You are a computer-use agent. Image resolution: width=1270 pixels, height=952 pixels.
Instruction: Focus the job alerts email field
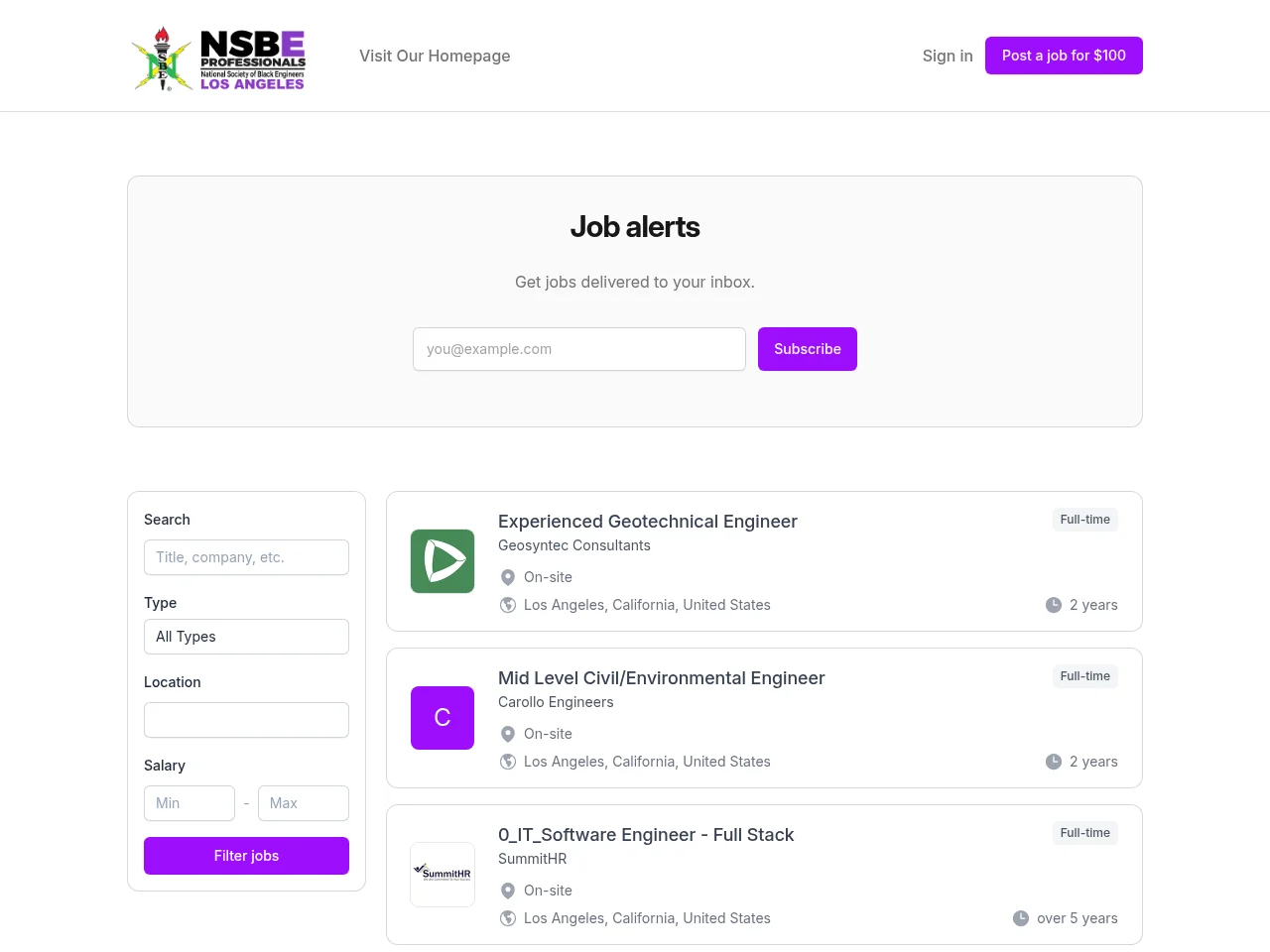point(579,349)
